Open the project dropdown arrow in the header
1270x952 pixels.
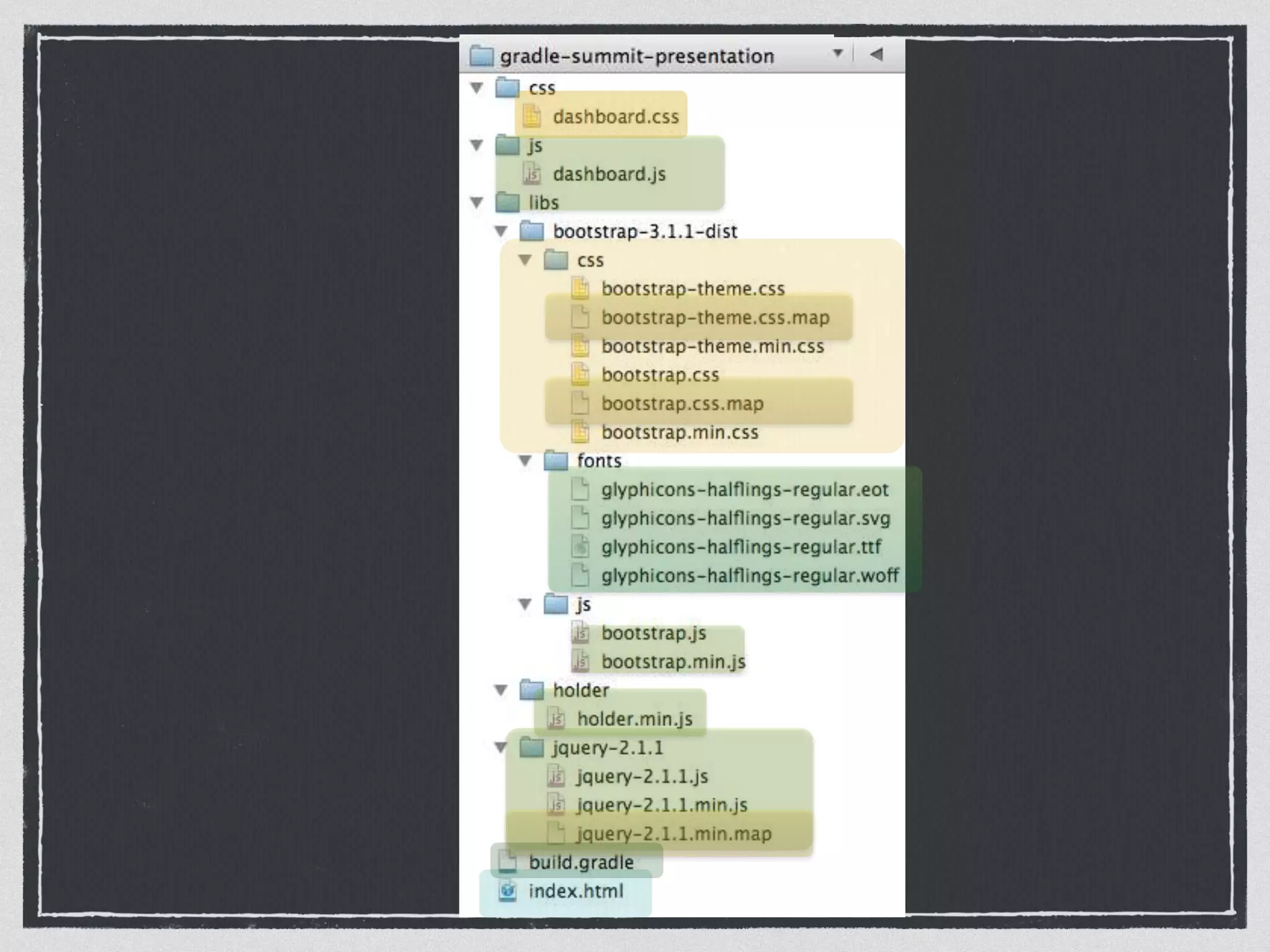[x=837, y=53]
